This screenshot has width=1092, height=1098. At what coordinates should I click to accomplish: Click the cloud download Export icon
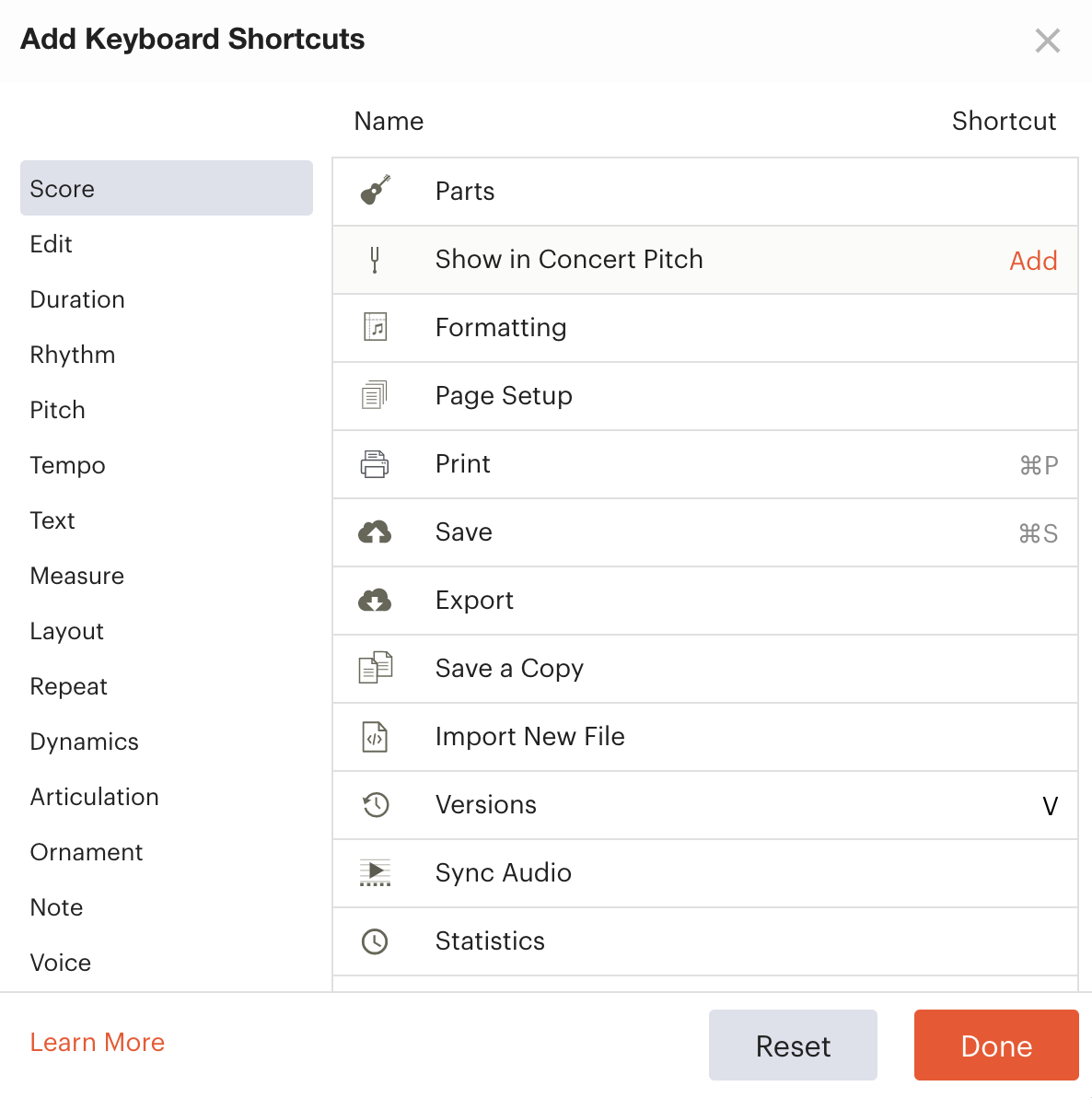(375, 600)
